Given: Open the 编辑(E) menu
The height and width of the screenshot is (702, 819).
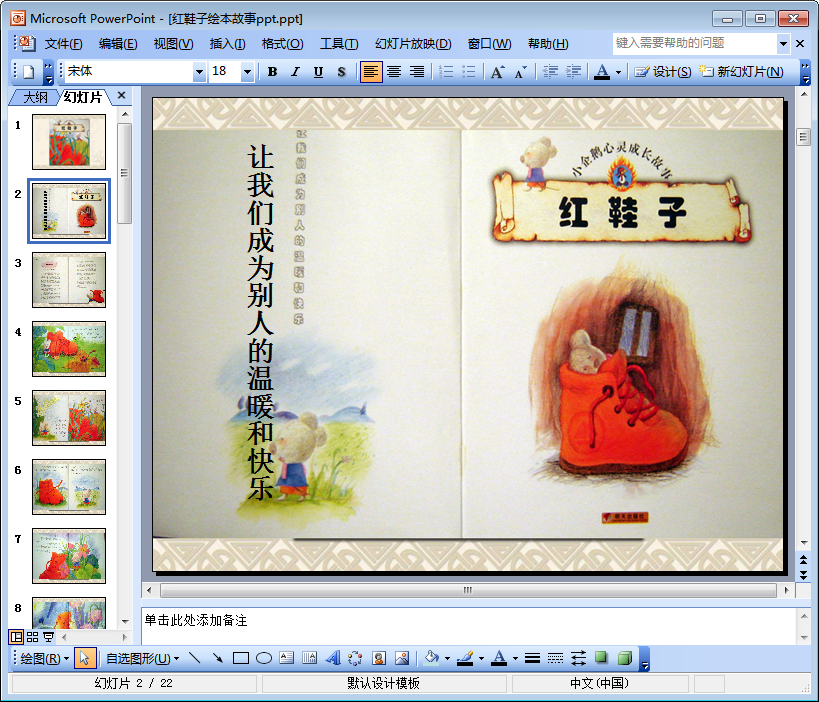Looking at the screenshot, I should (118, 44).
